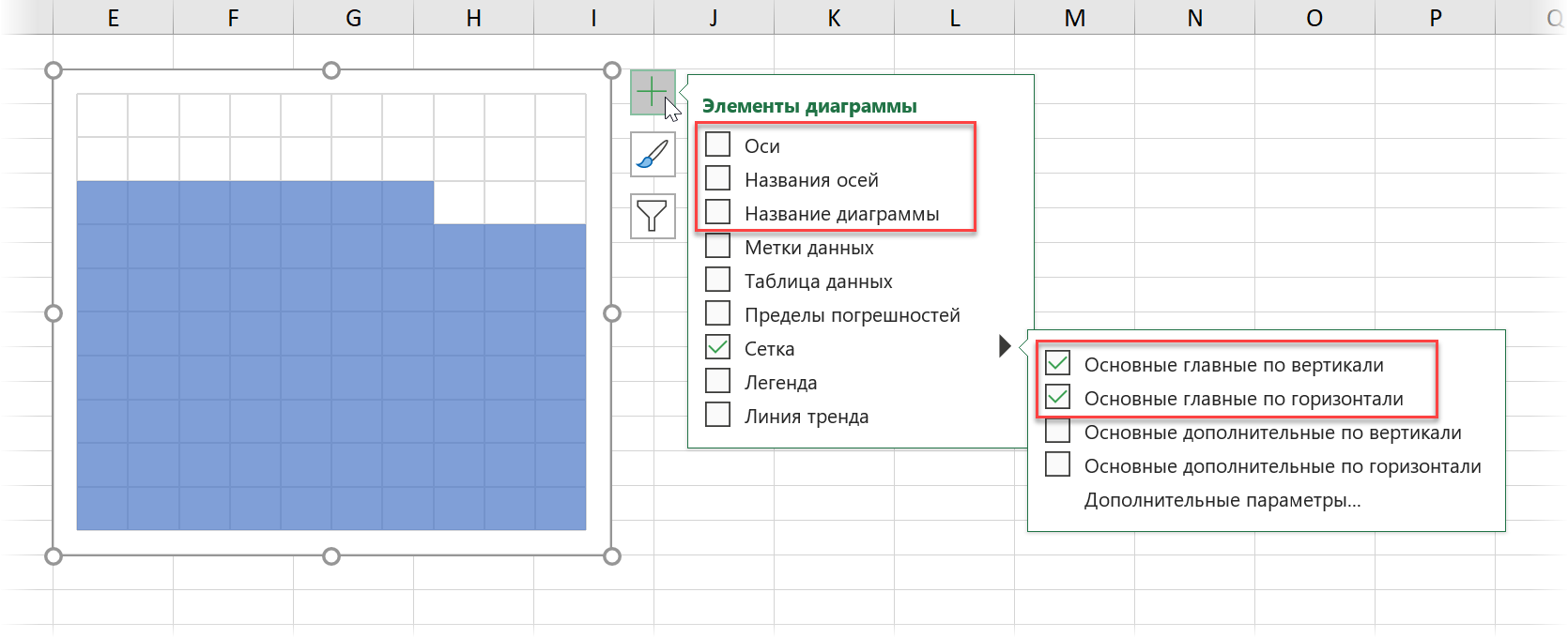Click the chart's top-right resize handle
This screenshot has width=1568, height=638.
point(612,70)
